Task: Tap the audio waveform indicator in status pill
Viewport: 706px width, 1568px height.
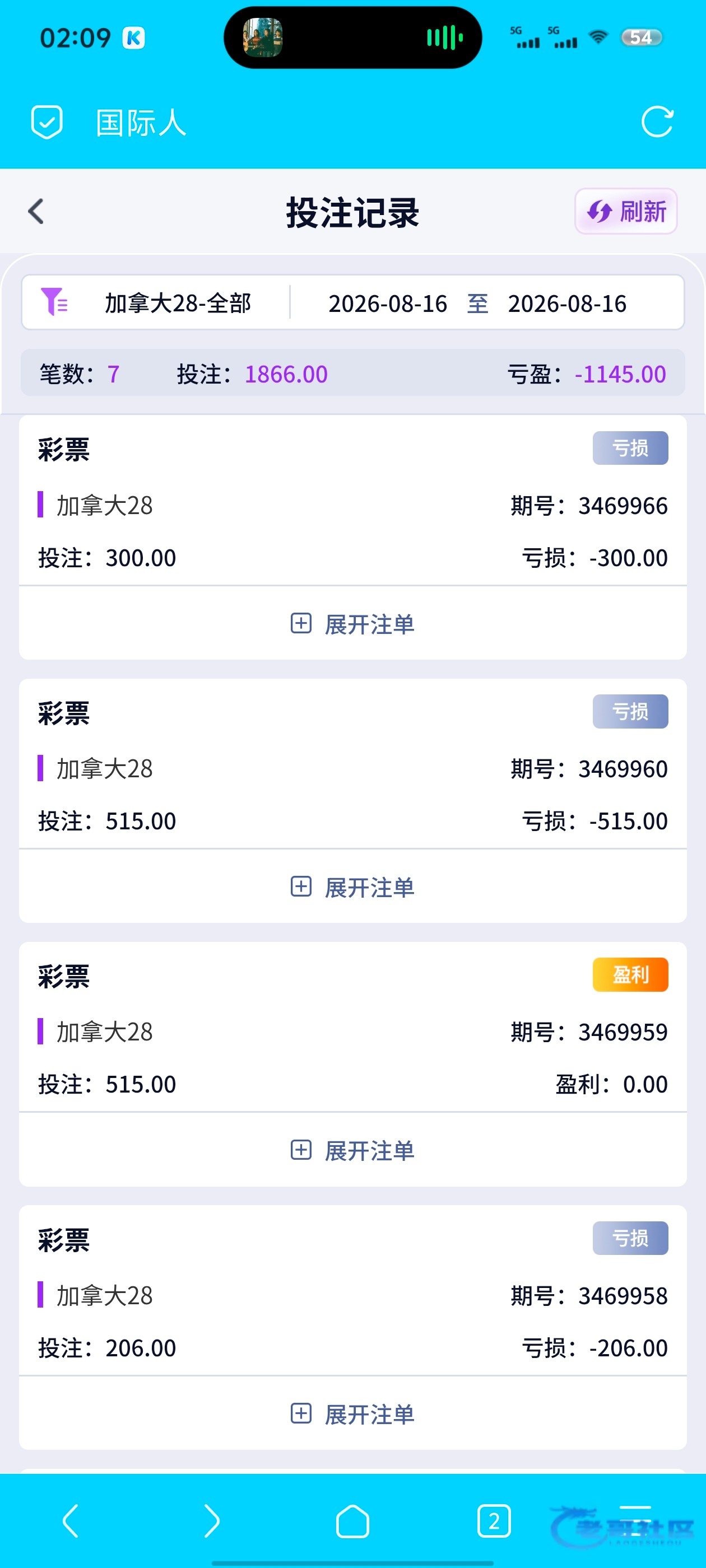Action: (445, 38)
